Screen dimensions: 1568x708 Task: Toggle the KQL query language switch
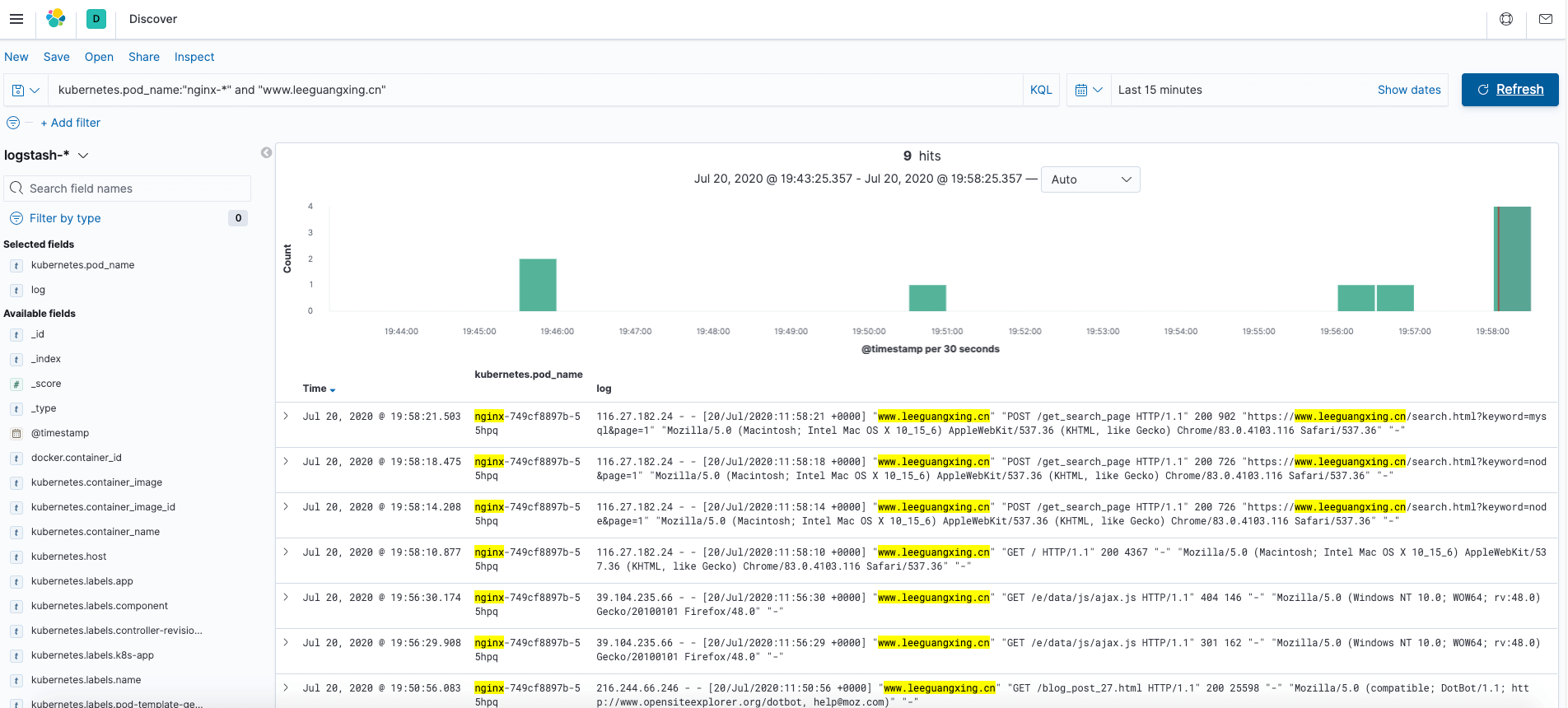click(x=1041, y=91)
